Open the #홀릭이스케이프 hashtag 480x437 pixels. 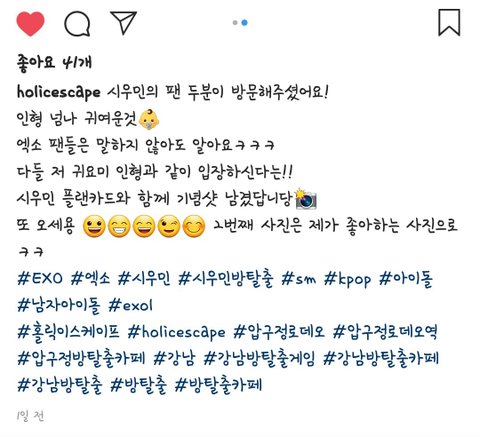pos(68,332)
